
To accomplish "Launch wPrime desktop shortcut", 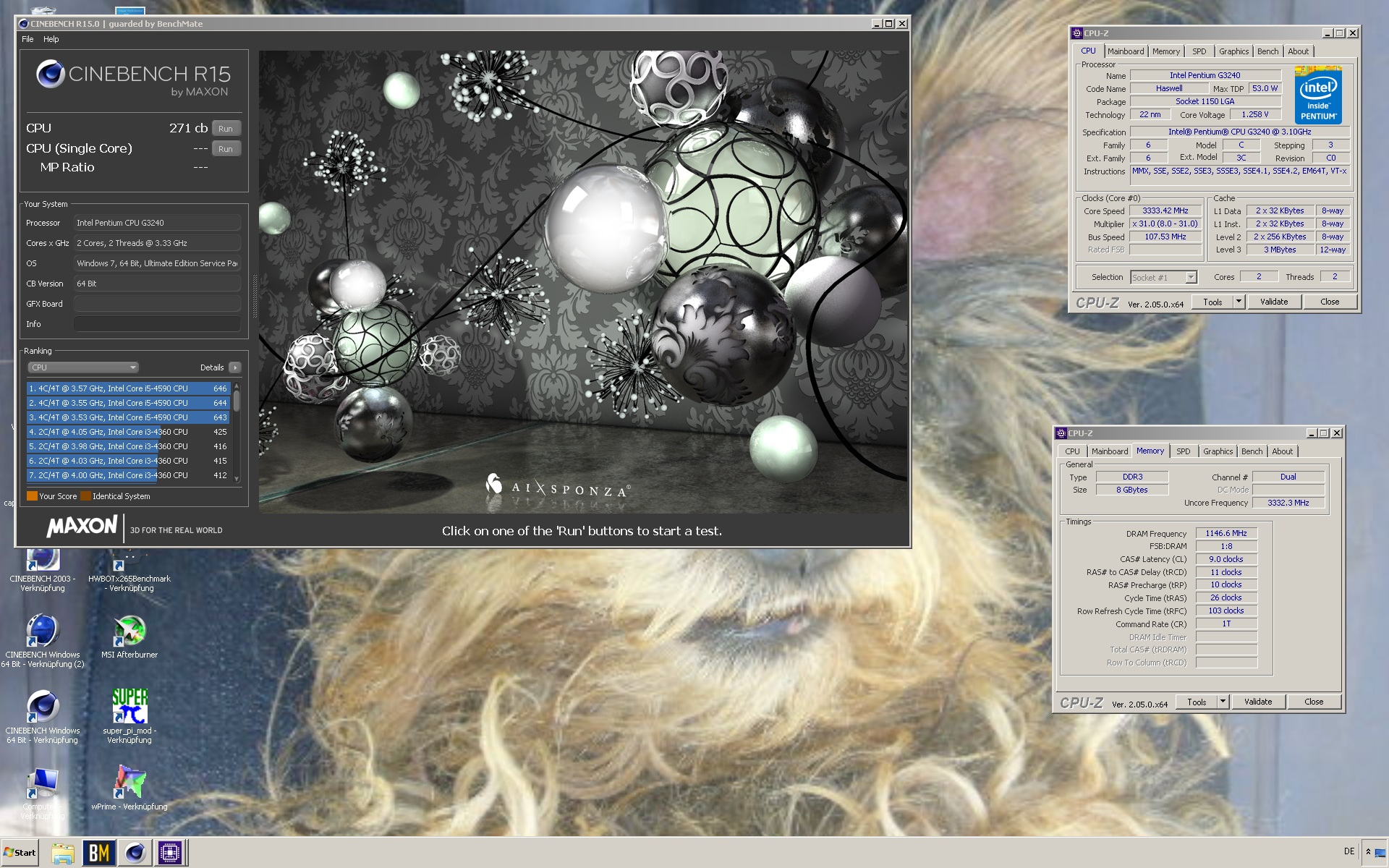I will 129,788.
